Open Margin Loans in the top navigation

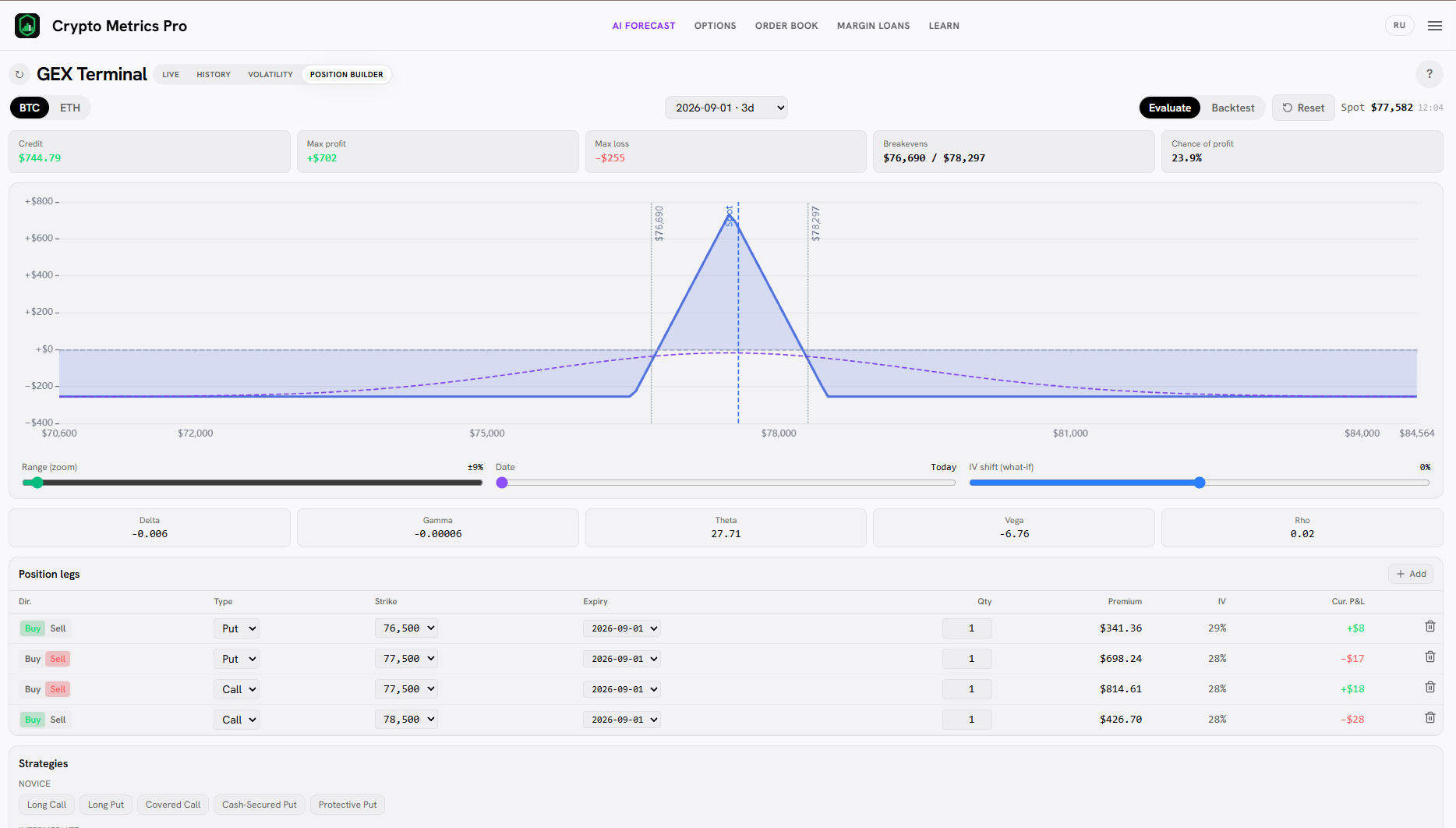873,26
